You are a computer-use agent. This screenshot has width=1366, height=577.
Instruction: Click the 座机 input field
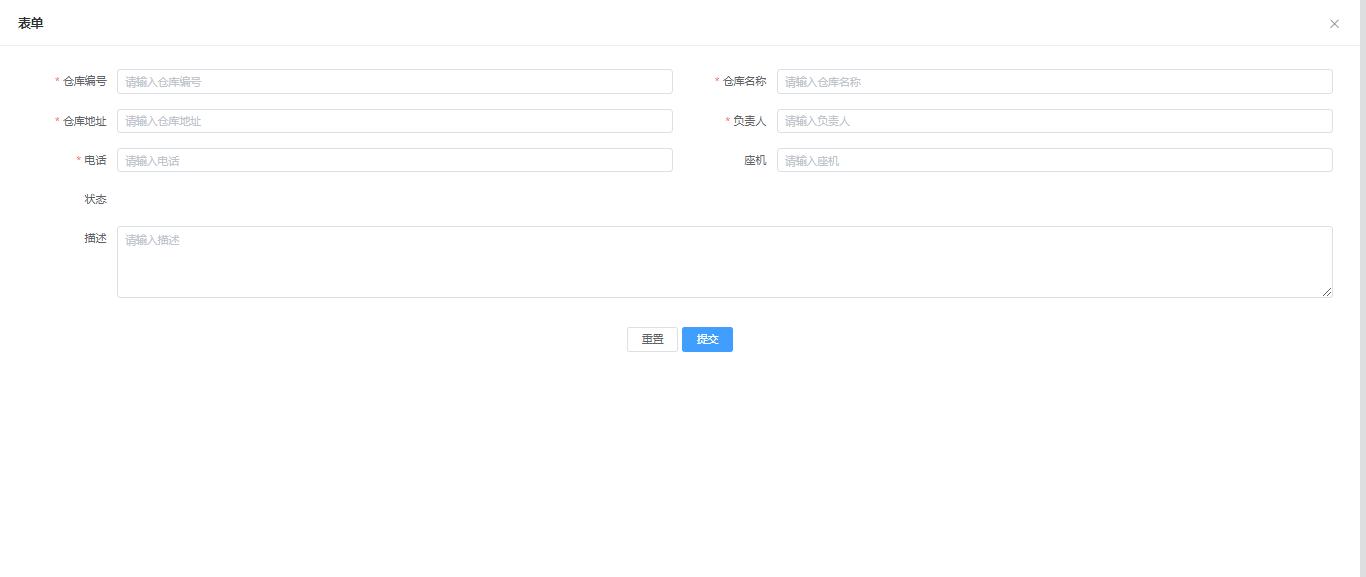[1055, 160]
